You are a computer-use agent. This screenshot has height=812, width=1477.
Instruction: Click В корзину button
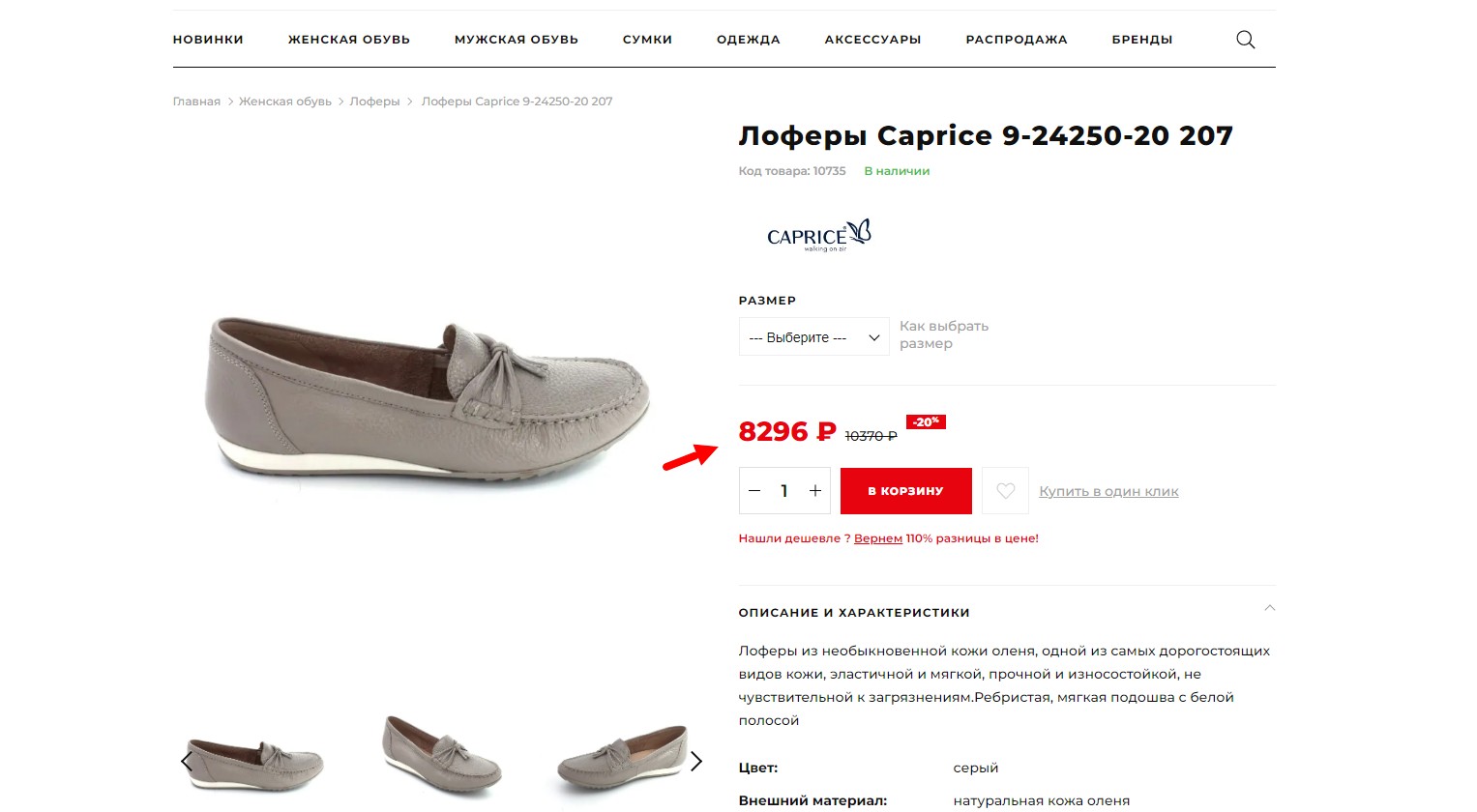pos(905,491)
